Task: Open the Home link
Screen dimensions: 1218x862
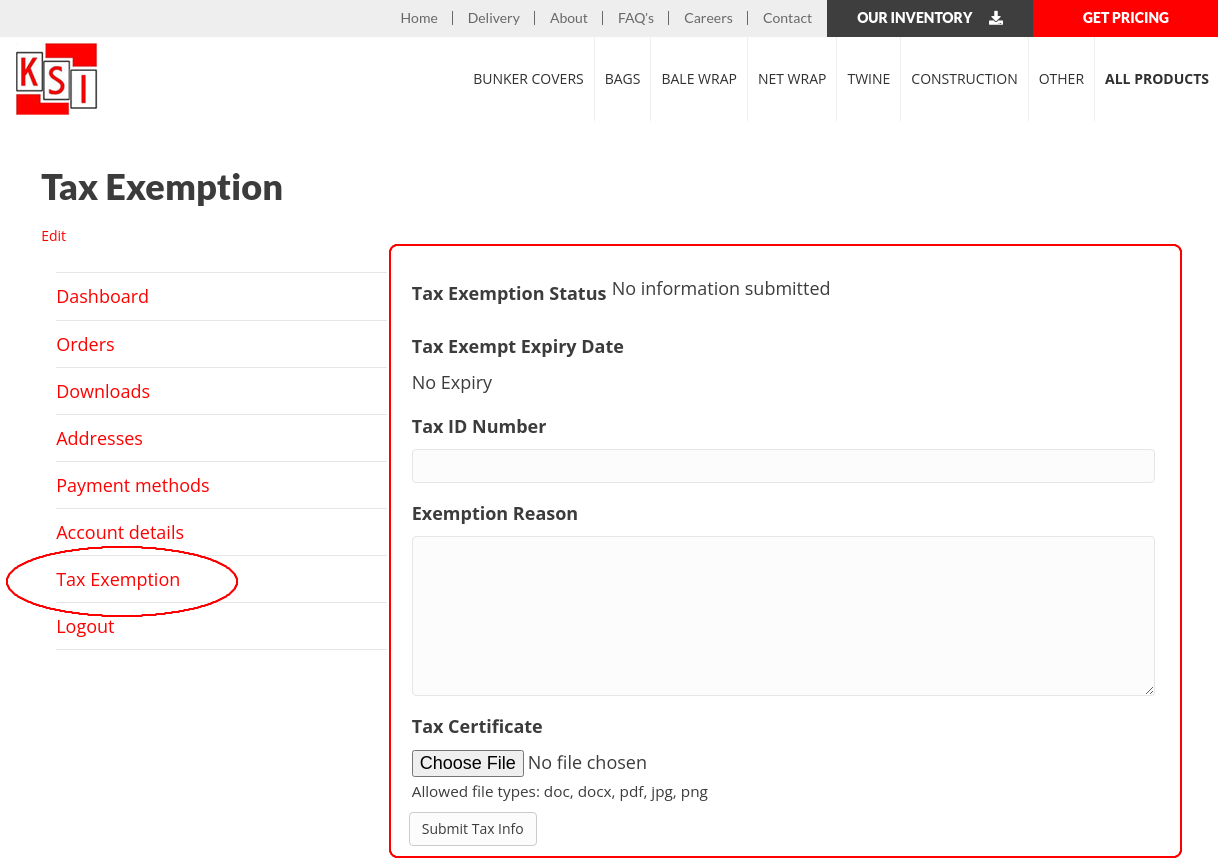Action: (419, 18)
